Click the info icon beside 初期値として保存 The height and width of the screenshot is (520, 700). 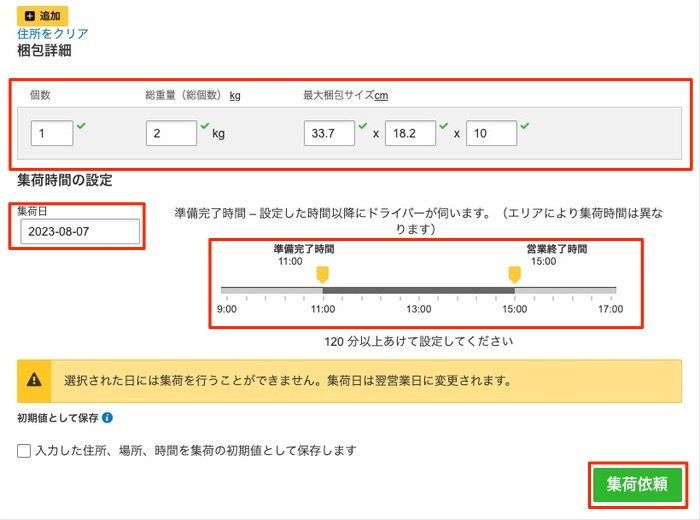(107, 418)
